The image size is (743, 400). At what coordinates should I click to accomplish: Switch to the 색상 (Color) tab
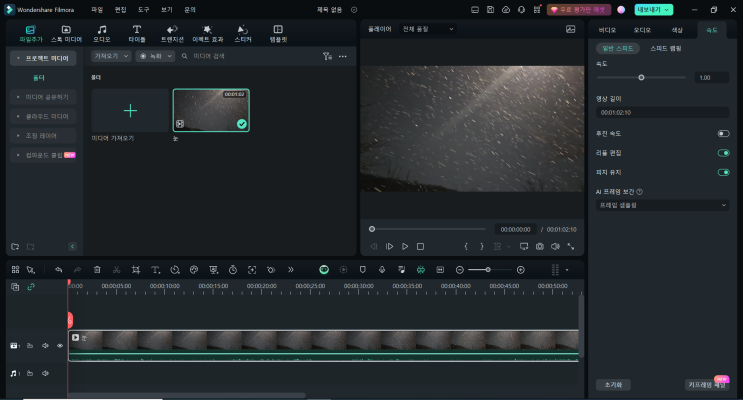point(677,30)
